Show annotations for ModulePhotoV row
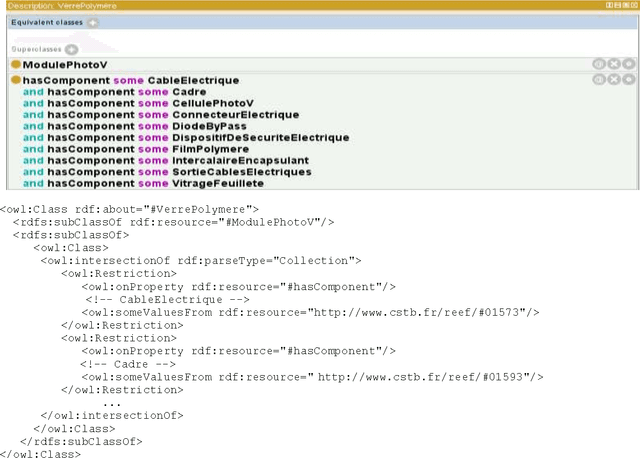The image size is (640, 458). [x=599, y=64]
